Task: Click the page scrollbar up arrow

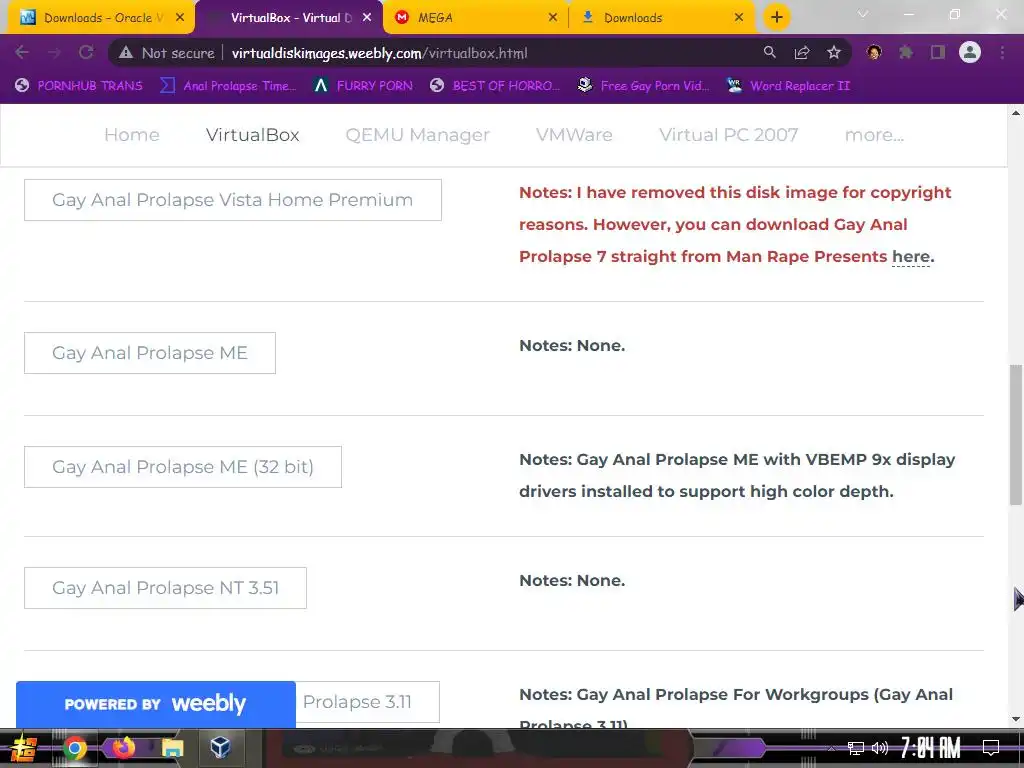Action: pos(1016,113)
